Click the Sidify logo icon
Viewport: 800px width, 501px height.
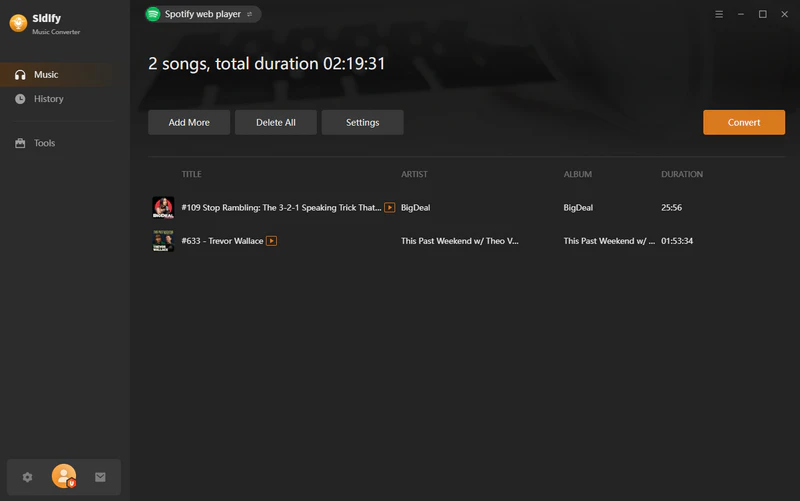[18, 23]
